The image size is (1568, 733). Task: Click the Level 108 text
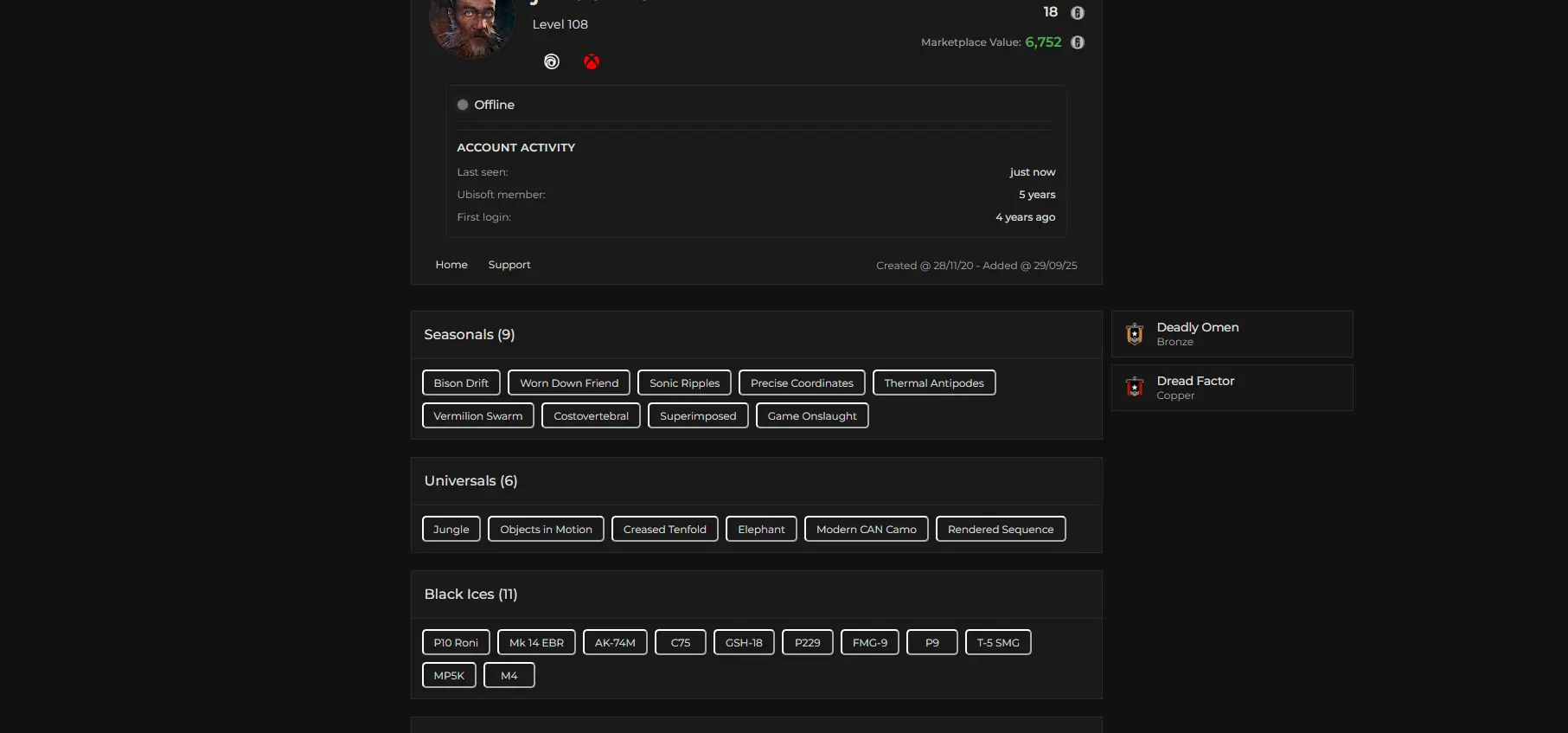tap(560, 24)
